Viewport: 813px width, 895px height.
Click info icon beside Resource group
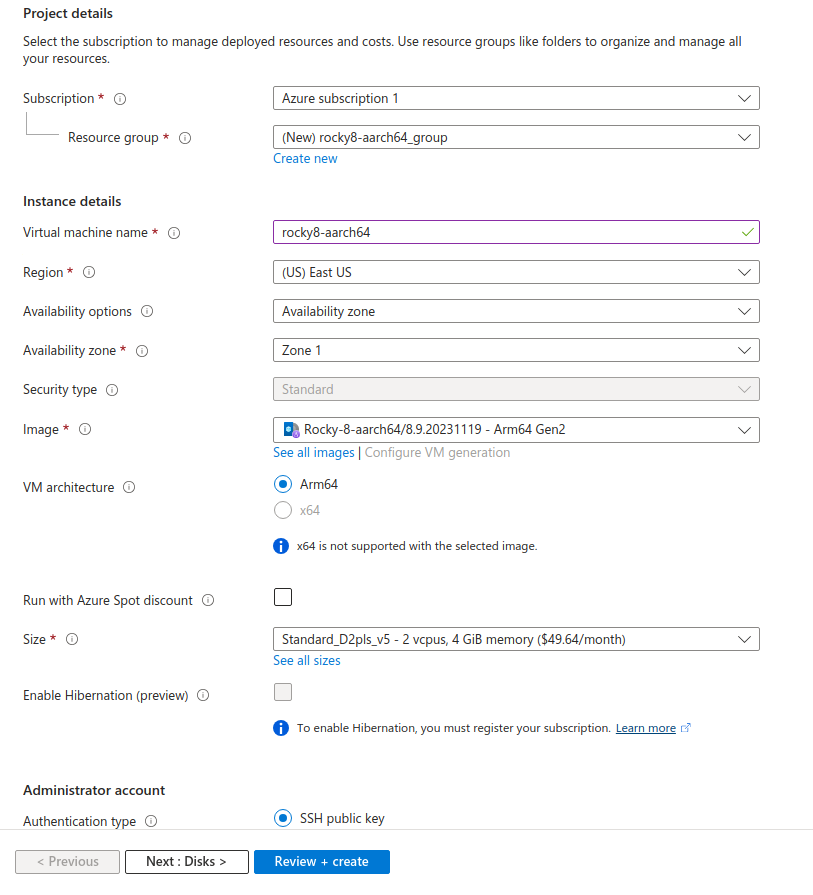tap(184, 138)
